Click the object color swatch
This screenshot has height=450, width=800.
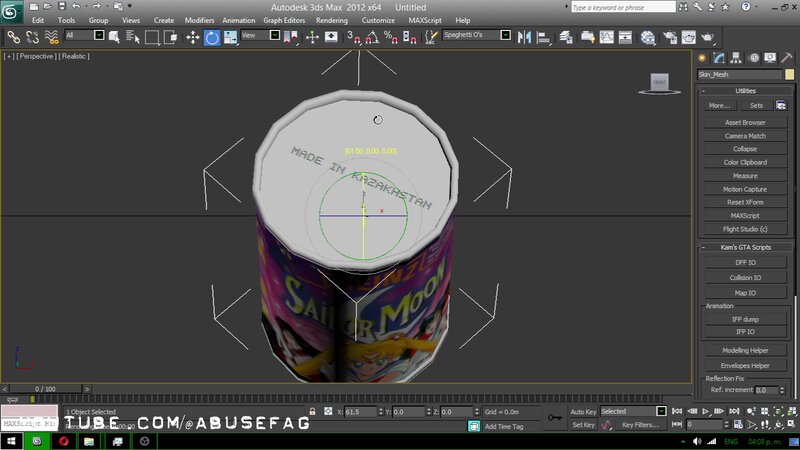(x=790, y=74)
